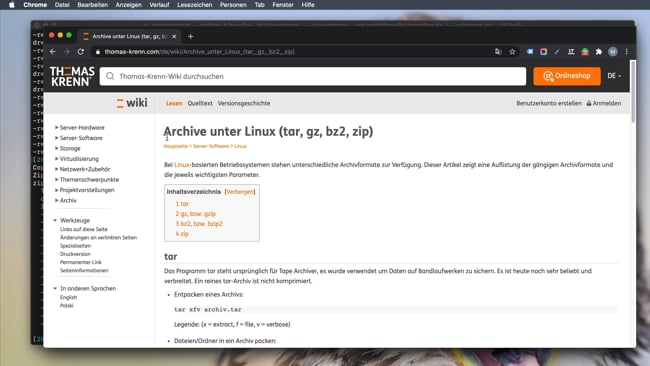Expand the Storage sidebar entry

[70, 148]
